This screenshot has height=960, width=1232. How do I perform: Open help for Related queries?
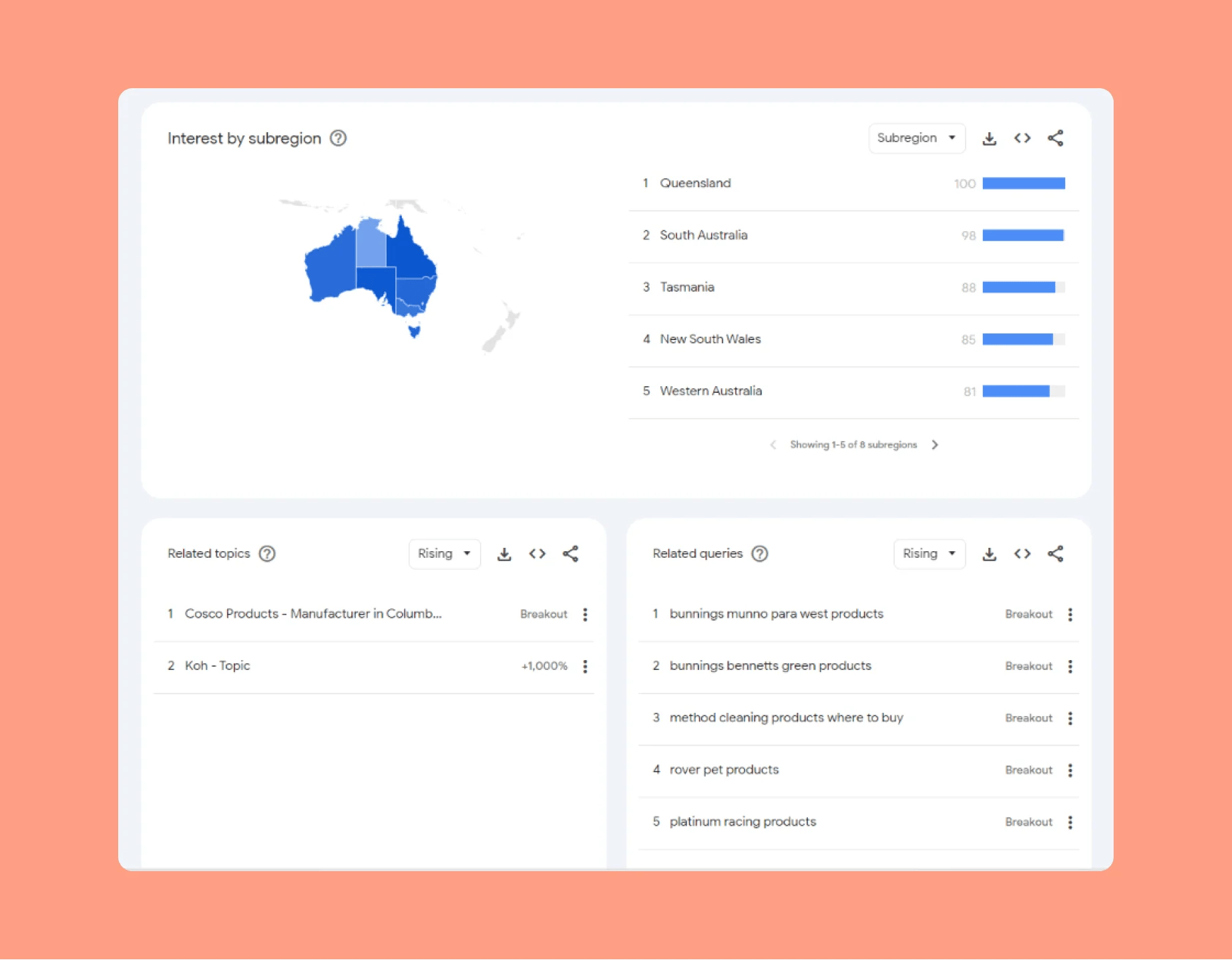760,554
